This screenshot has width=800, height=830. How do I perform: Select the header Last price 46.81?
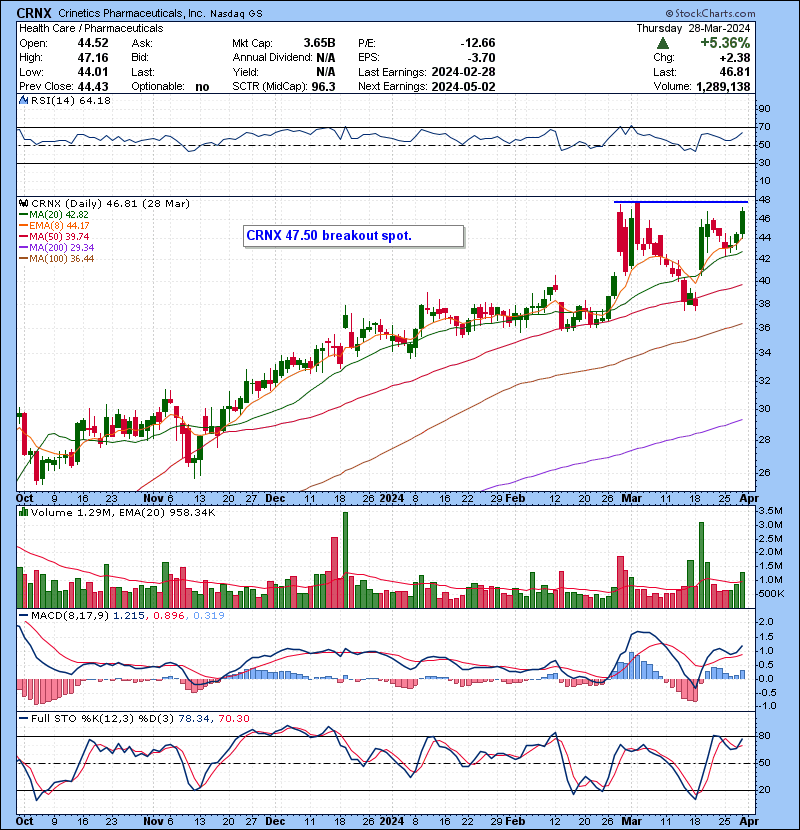tap(735, 72)
